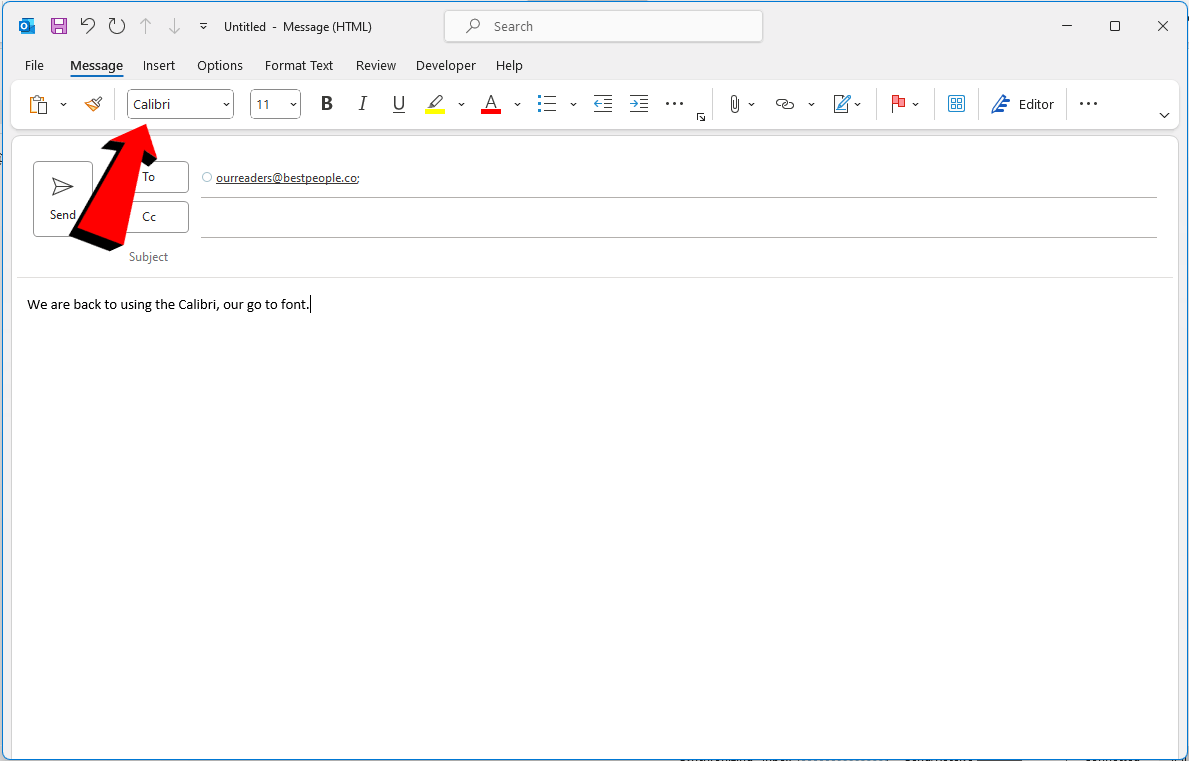Click the Decrease Indent icon
1189x761 pixels.
click(x=602, y=103)
